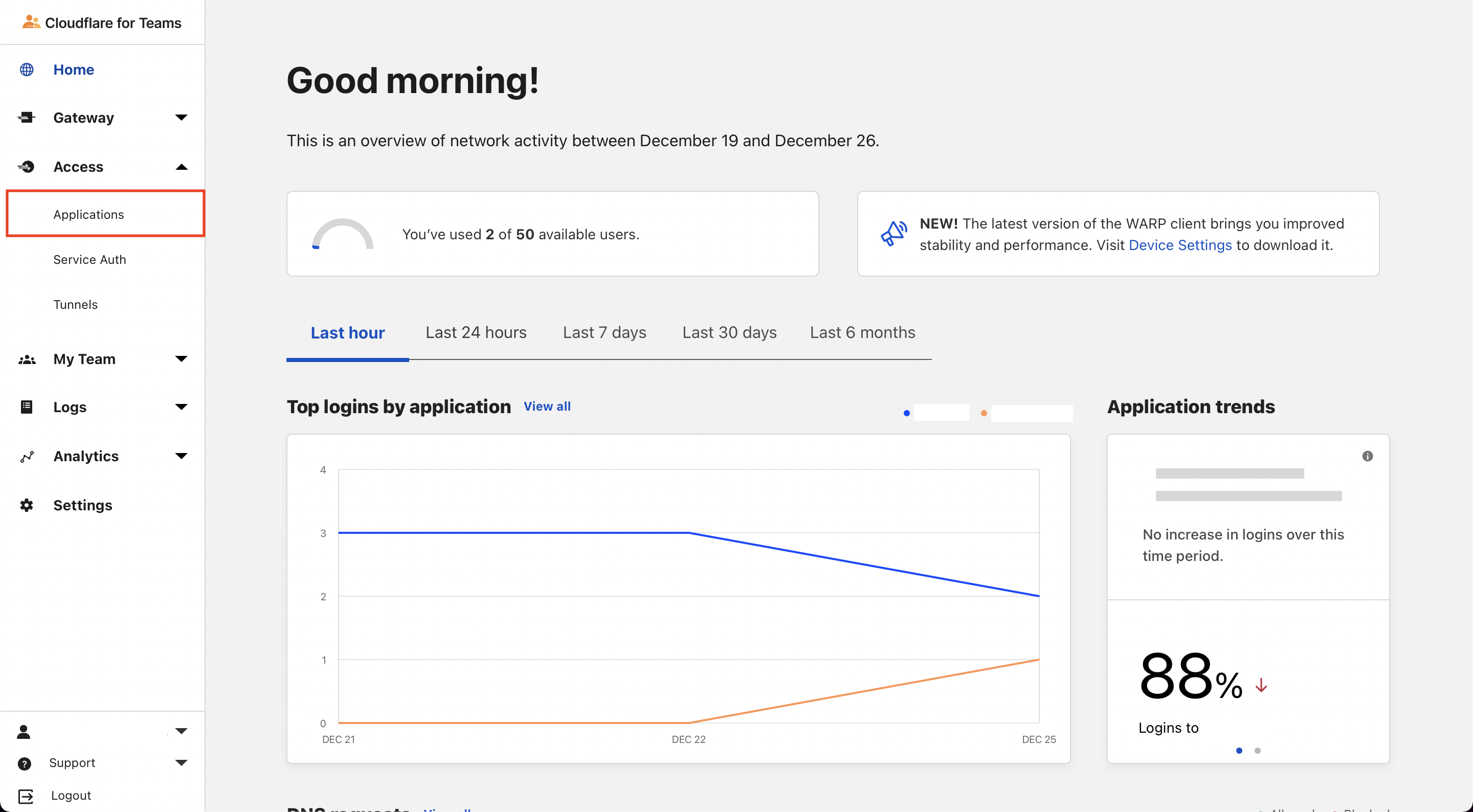Switch to the Last 24 hours tab

pos(476,333)
